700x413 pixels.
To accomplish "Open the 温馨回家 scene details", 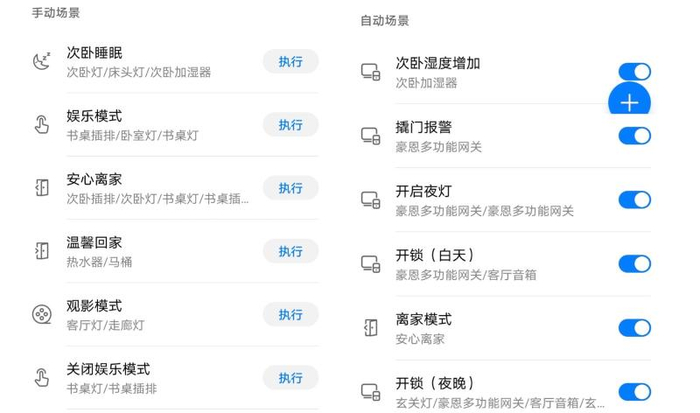I will [150, 251].
